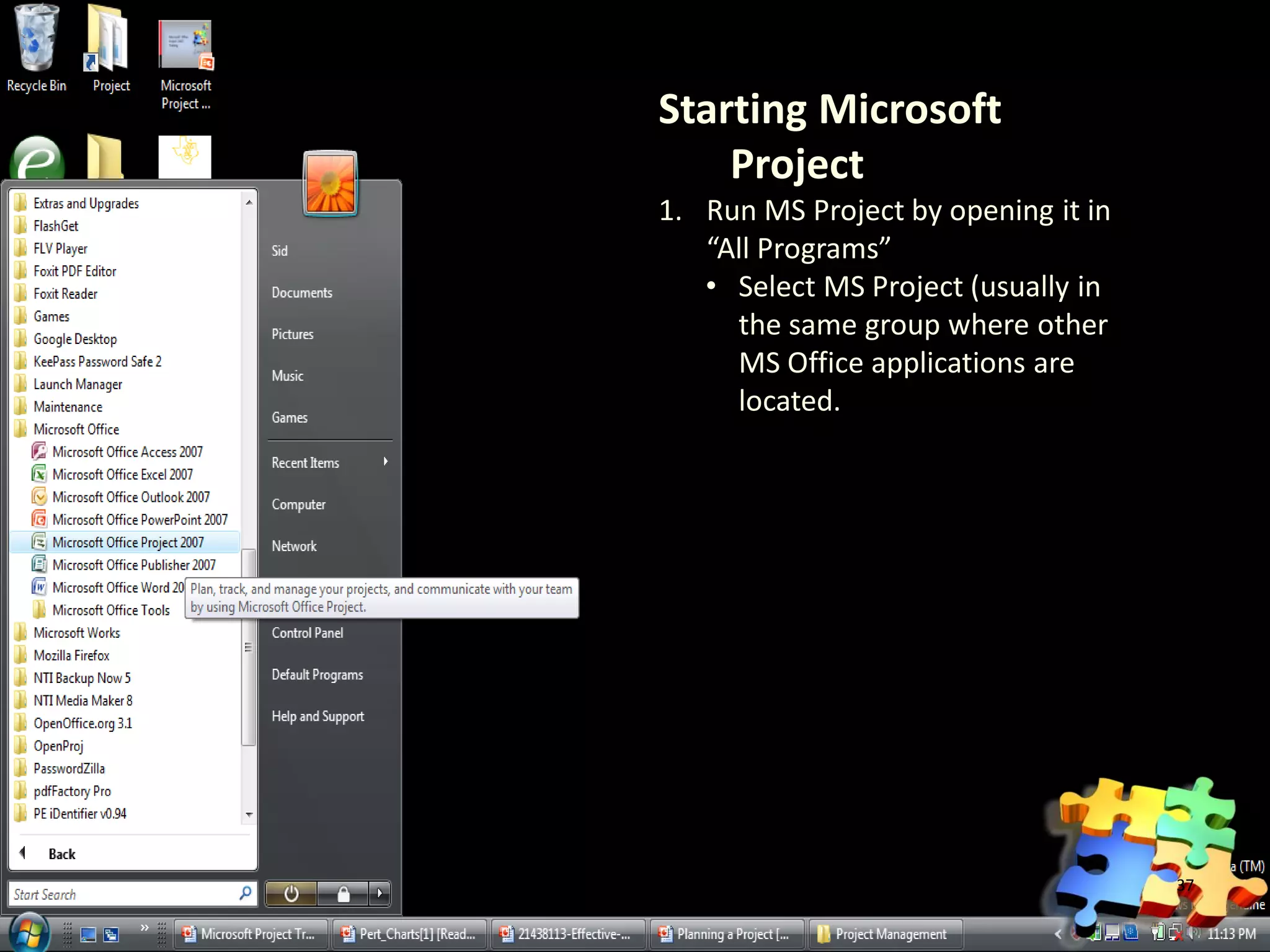
Task: Open Default Programs from Start menu
Action: click(317, 675)
